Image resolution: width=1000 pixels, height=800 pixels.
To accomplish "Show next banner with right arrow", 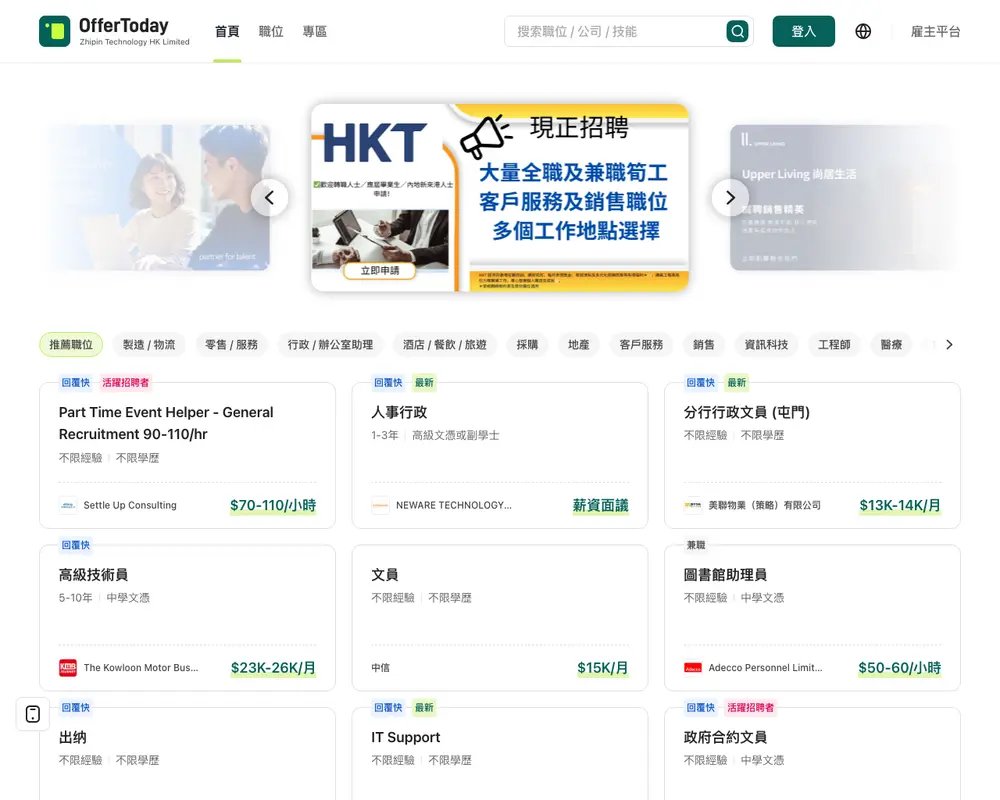I will 730,198.
